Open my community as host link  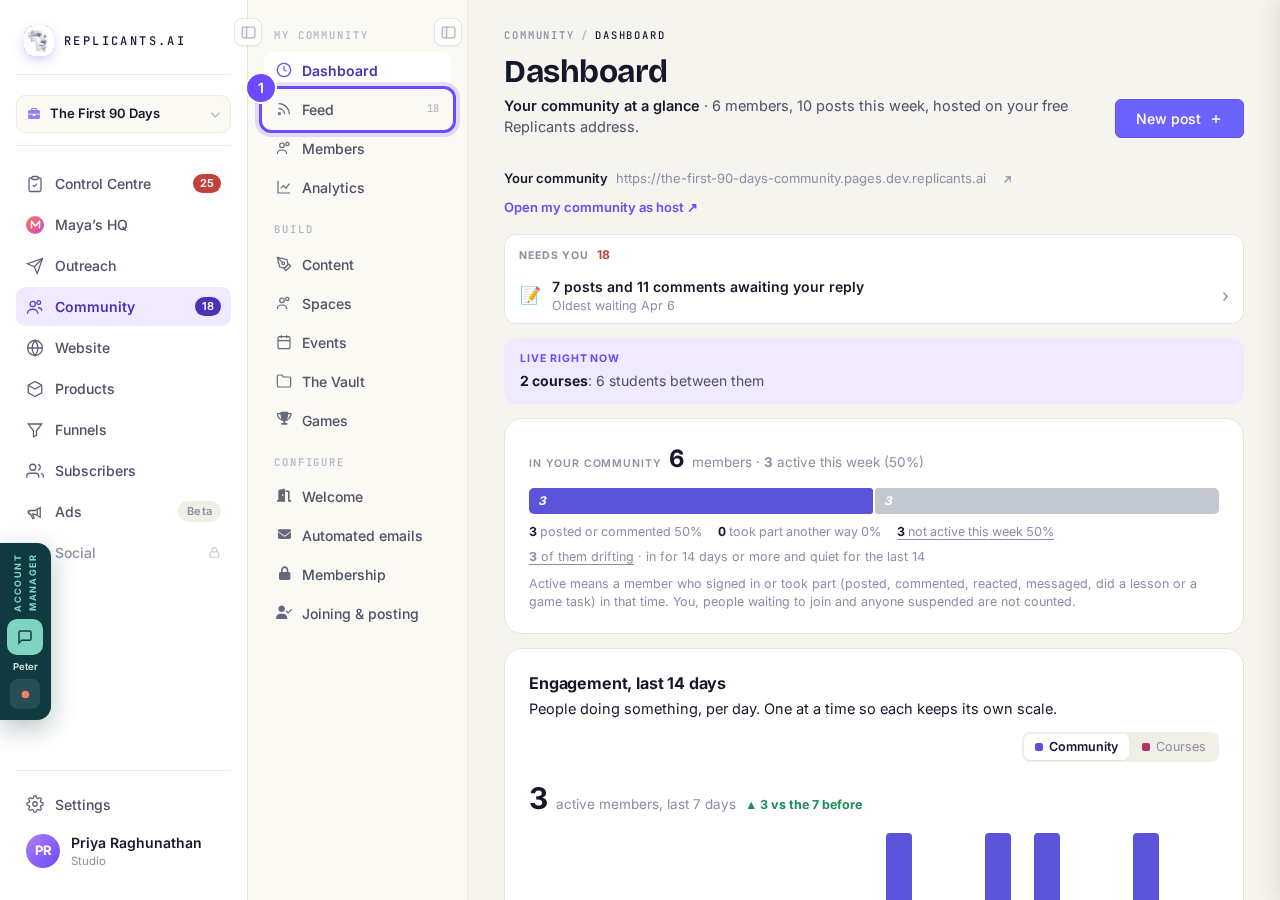tap(601, 208)
